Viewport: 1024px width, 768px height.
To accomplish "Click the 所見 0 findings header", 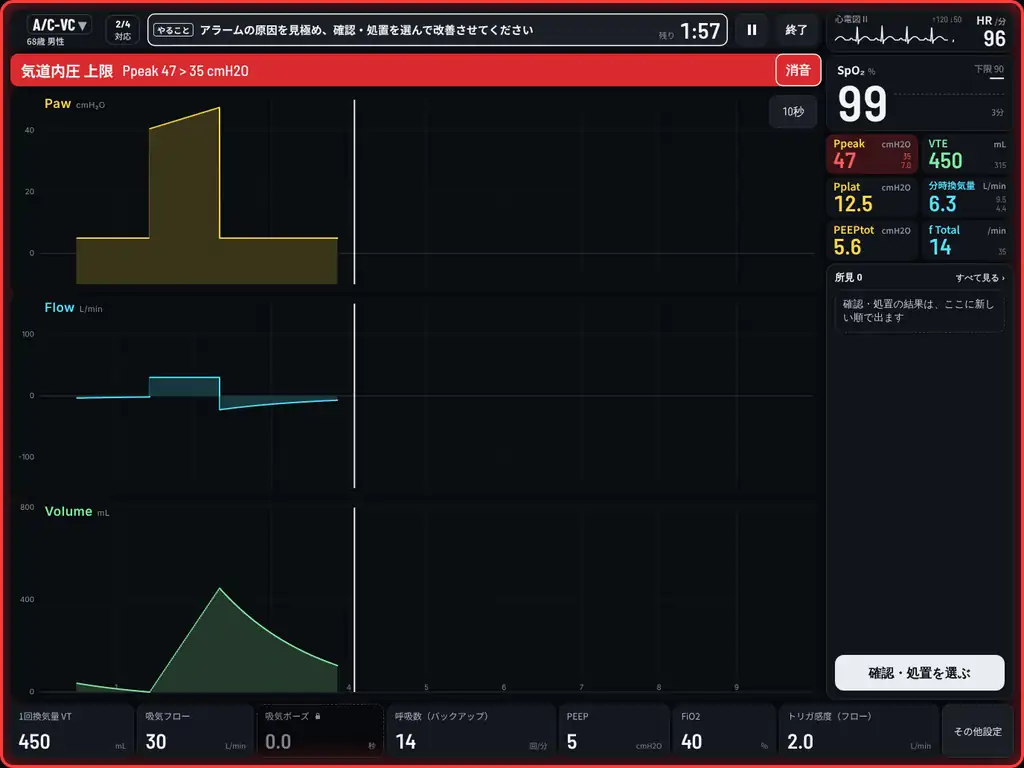I will pyautogui.click(x=848, y=278).
